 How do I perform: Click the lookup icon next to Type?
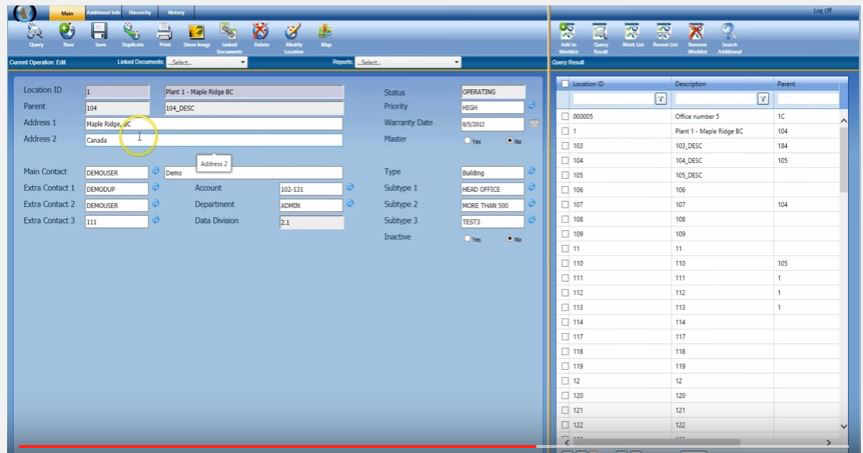(532, 171)
